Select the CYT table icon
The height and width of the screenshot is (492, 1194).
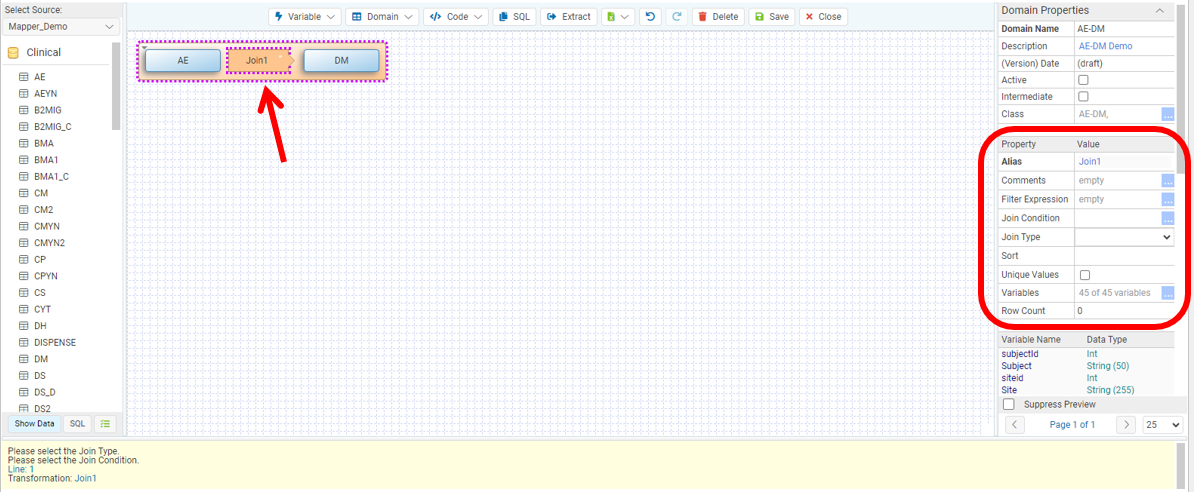pos(23,309)
